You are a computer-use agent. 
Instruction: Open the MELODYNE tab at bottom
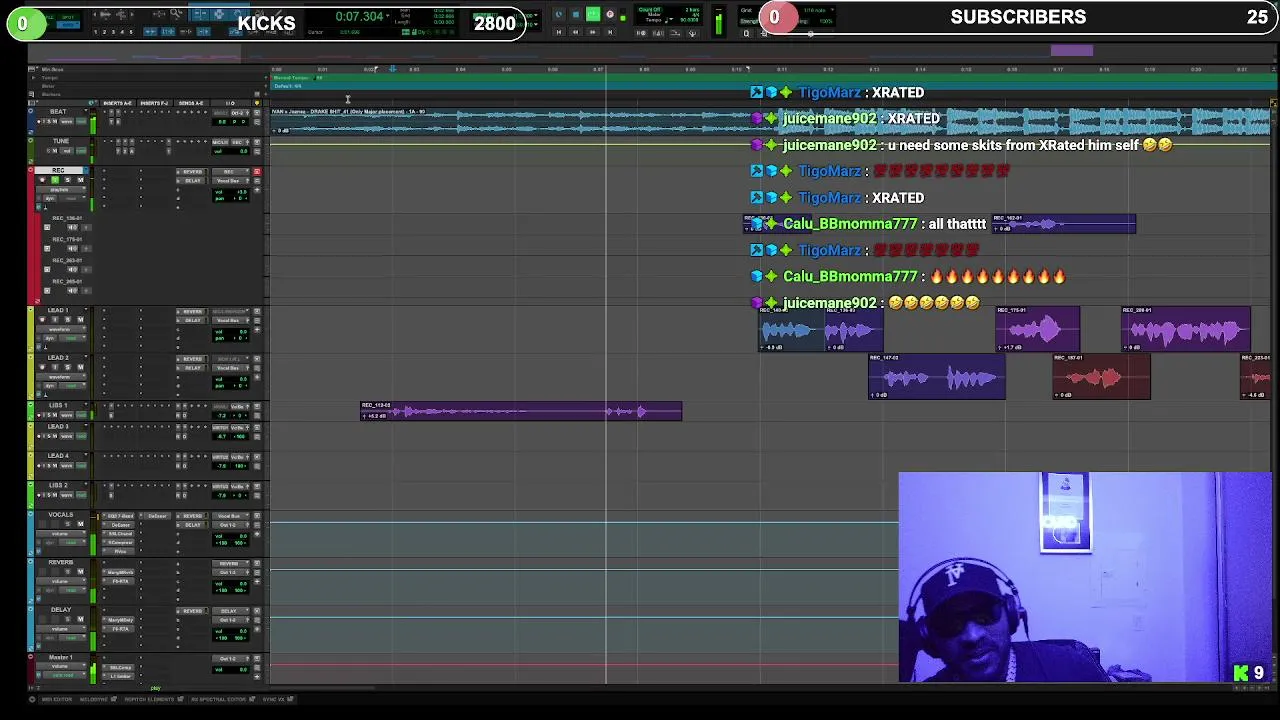(94, 699)
